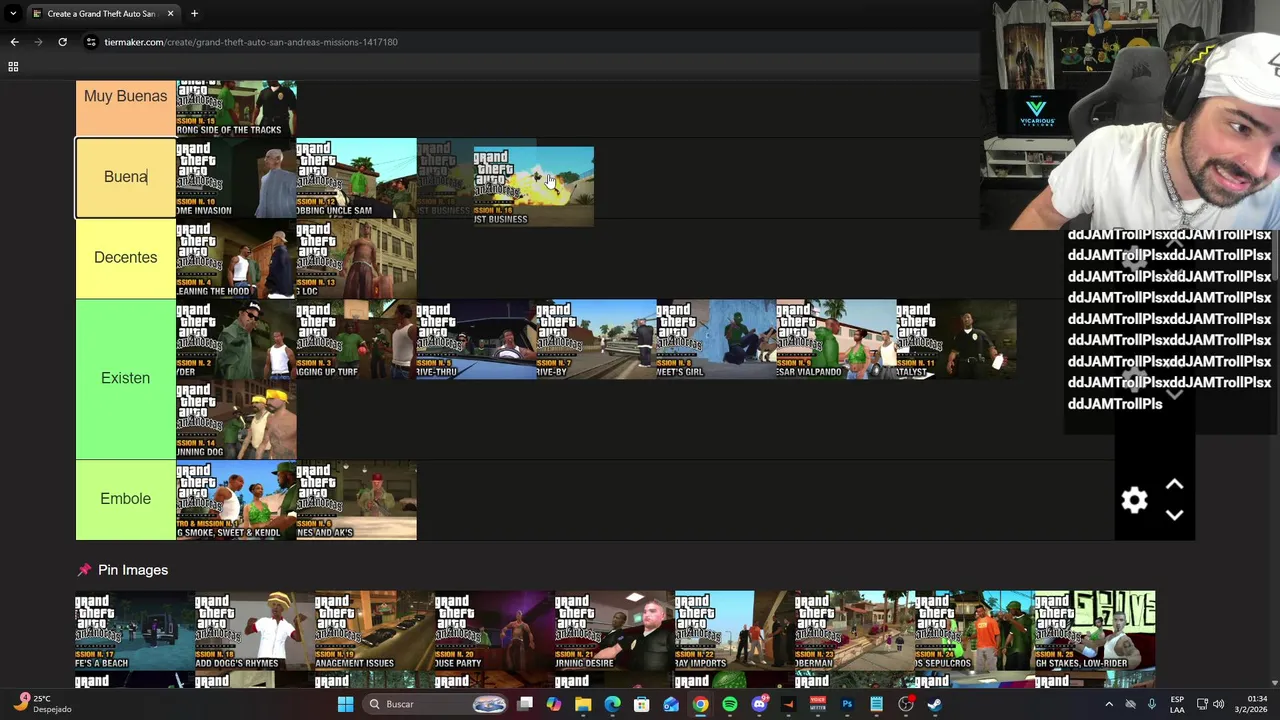Click the tiermaker.com address bar URL
This screenshot has width=1280, height=720.
pyautogui.click(x=251, y=42)
